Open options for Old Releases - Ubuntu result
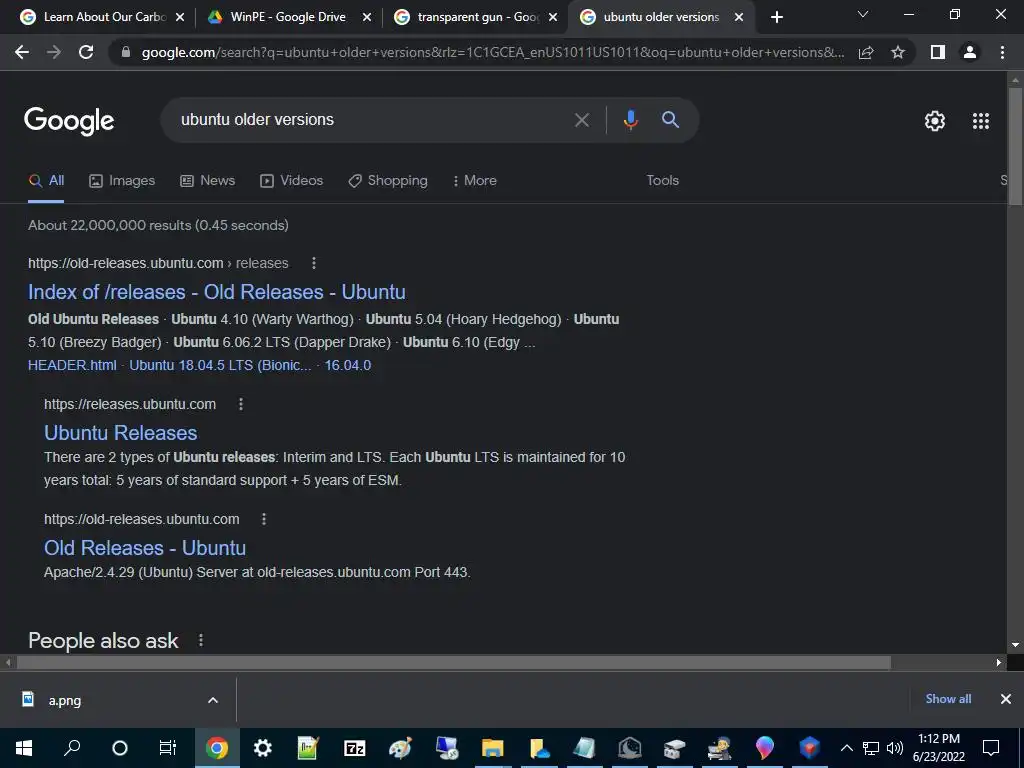The width and height of the screenshot is (1024, 768). (264, 519)
